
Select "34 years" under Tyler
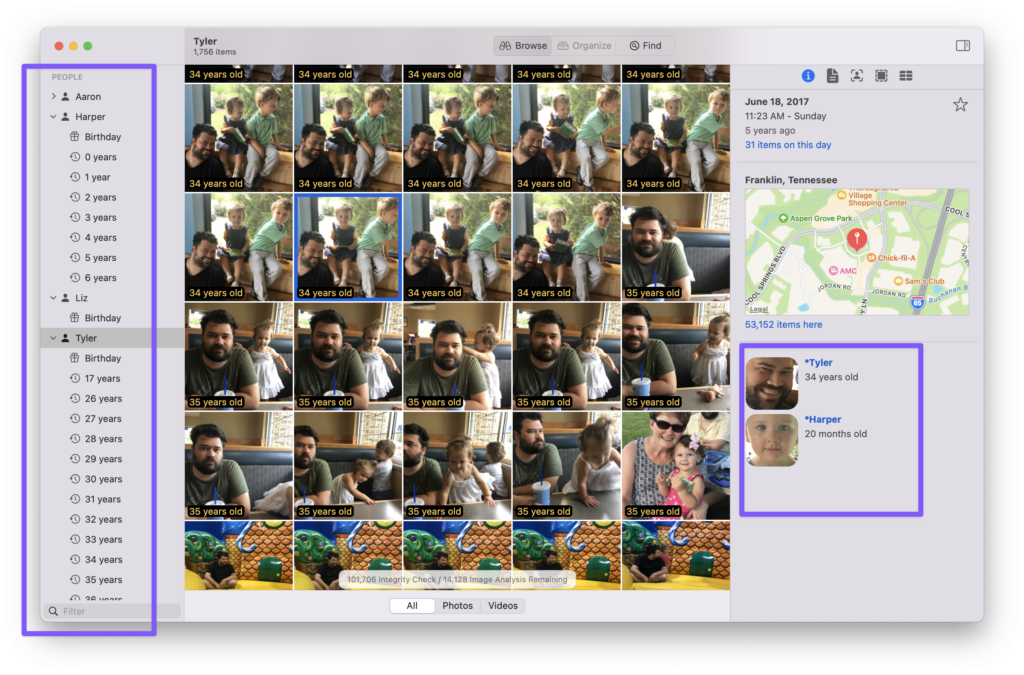pyautogui.click(x=103, y=559)
